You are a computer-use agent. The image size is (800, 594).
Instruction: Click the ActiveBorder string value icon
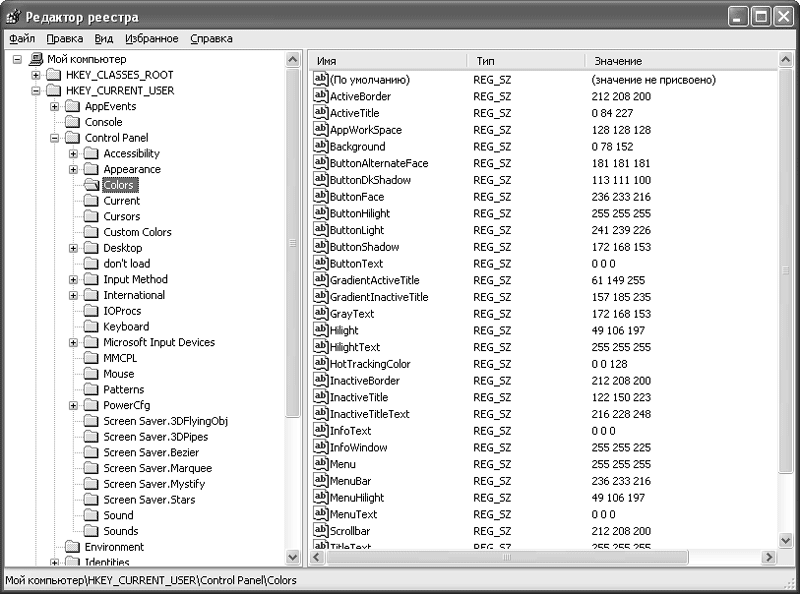pos(321,96)
